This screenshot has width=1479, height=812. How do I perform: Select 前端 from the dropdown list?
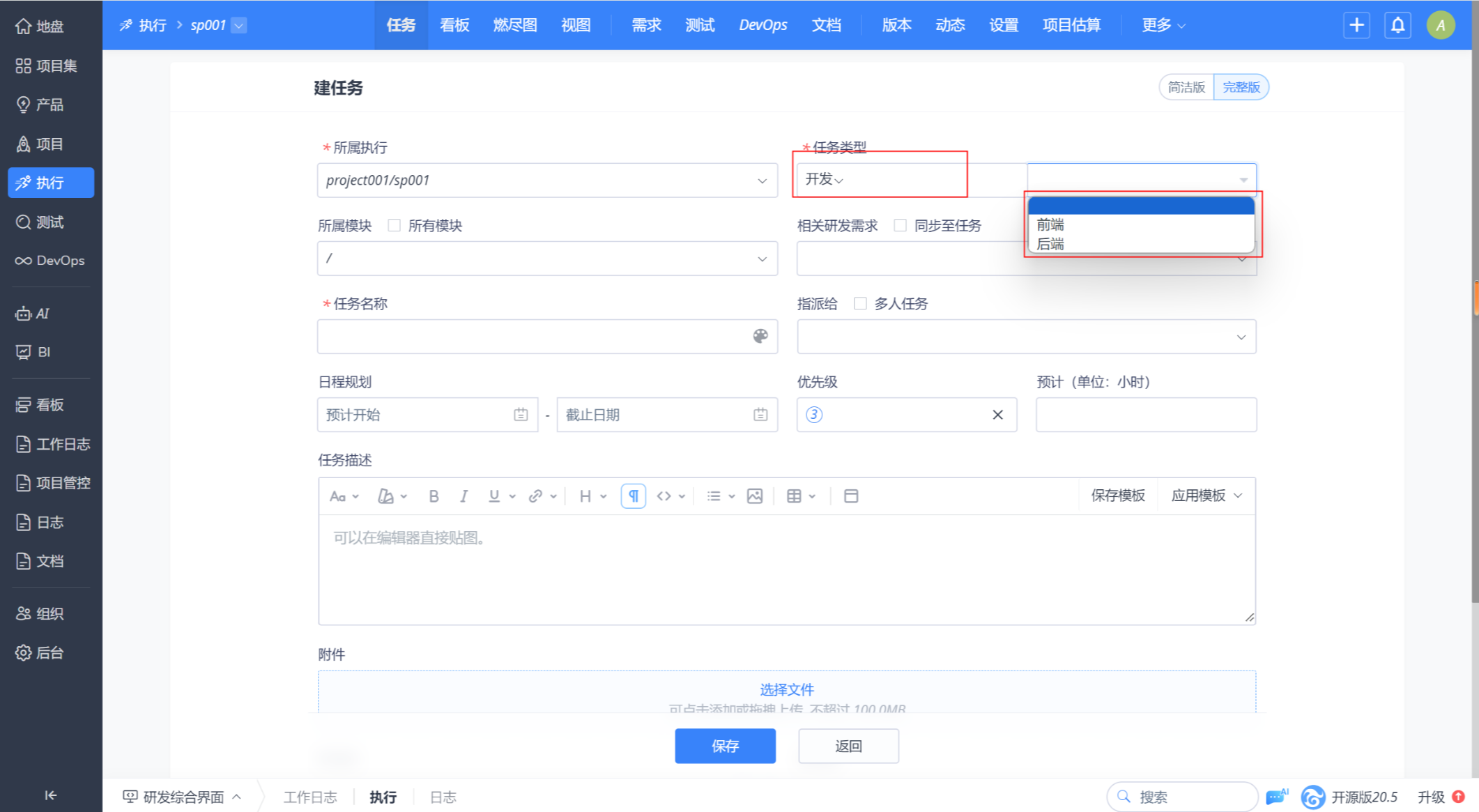pyautogui.click(x=1050, y=224)
